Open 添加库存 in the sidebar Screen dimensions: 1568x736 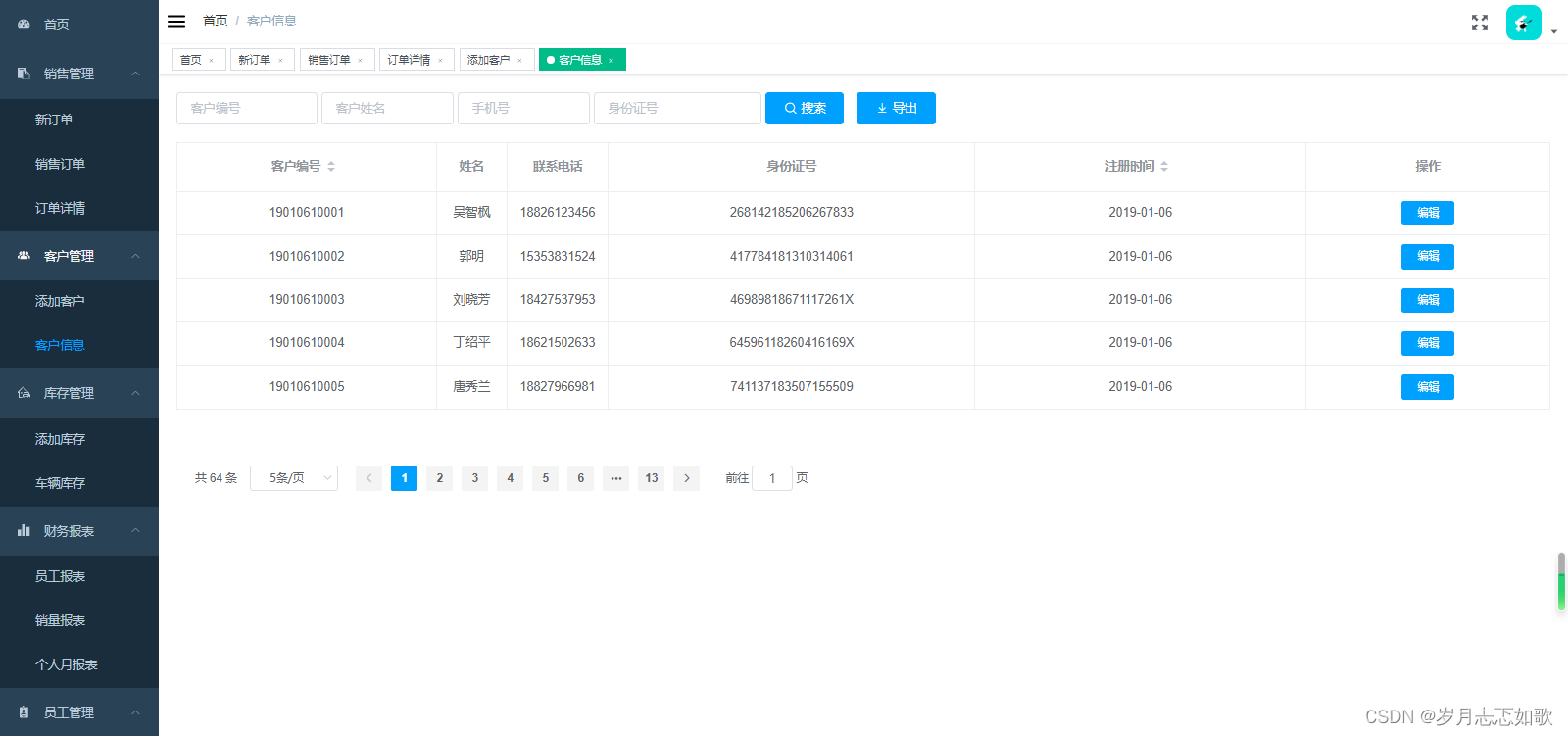(79, 439)
